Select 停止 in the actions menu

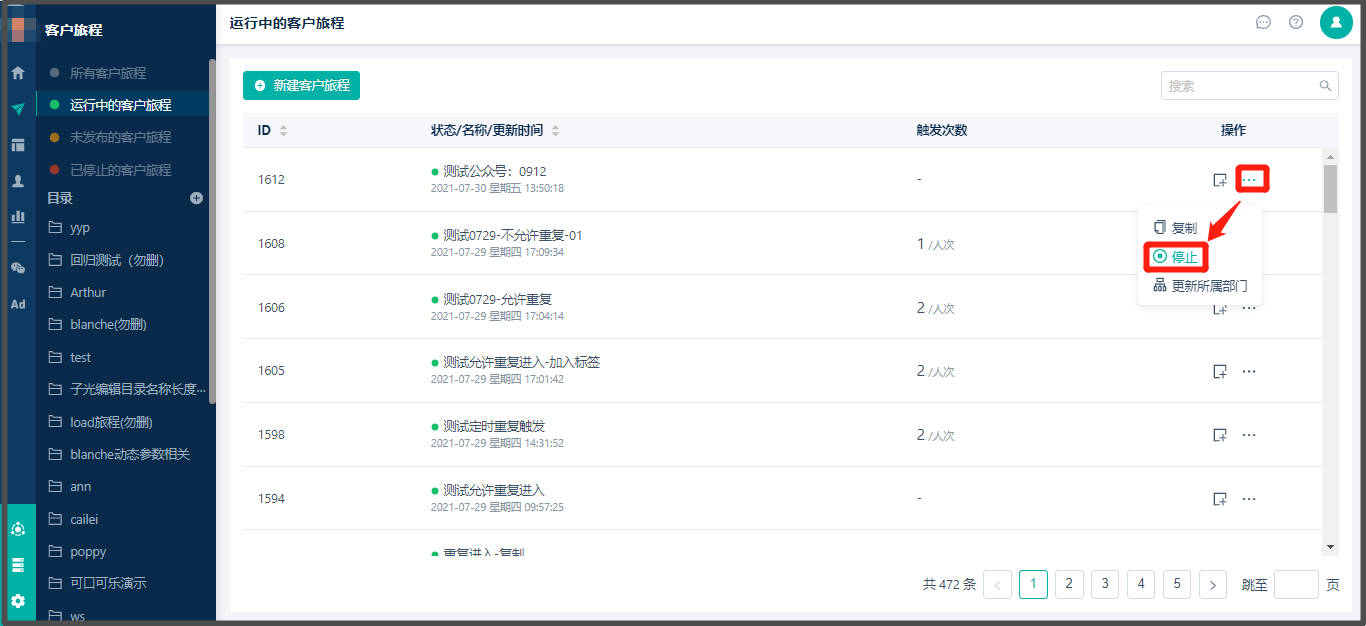point(1175,257)
